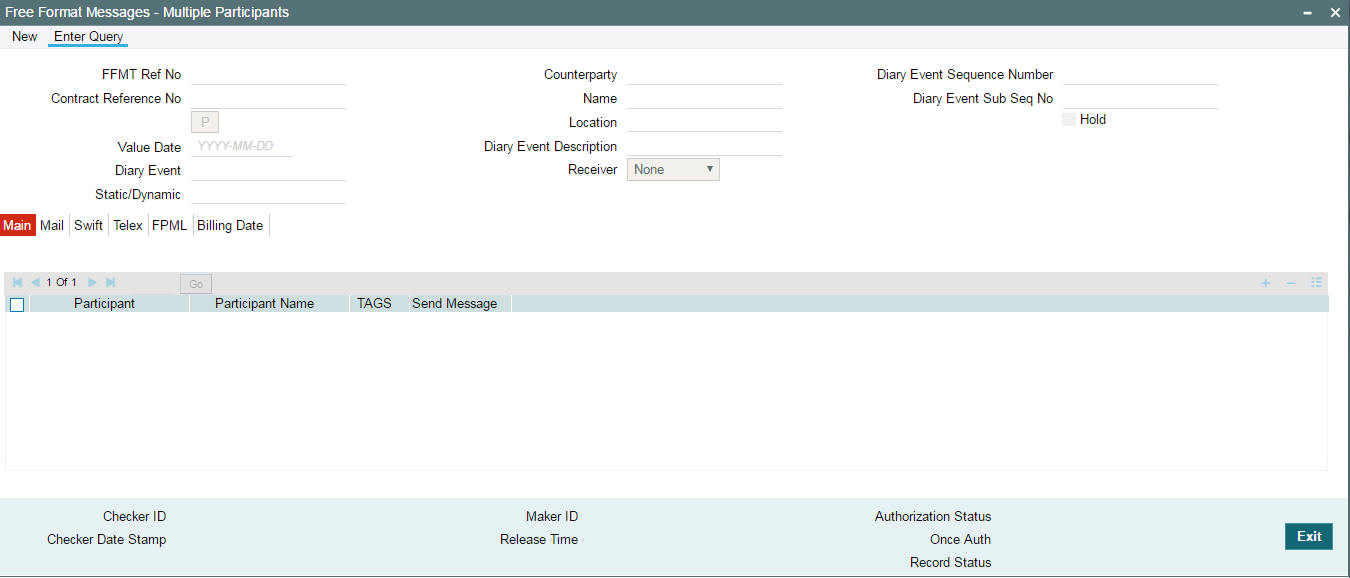Switch to the Swift tab
1350x578 pixels.
click(89, 225)
